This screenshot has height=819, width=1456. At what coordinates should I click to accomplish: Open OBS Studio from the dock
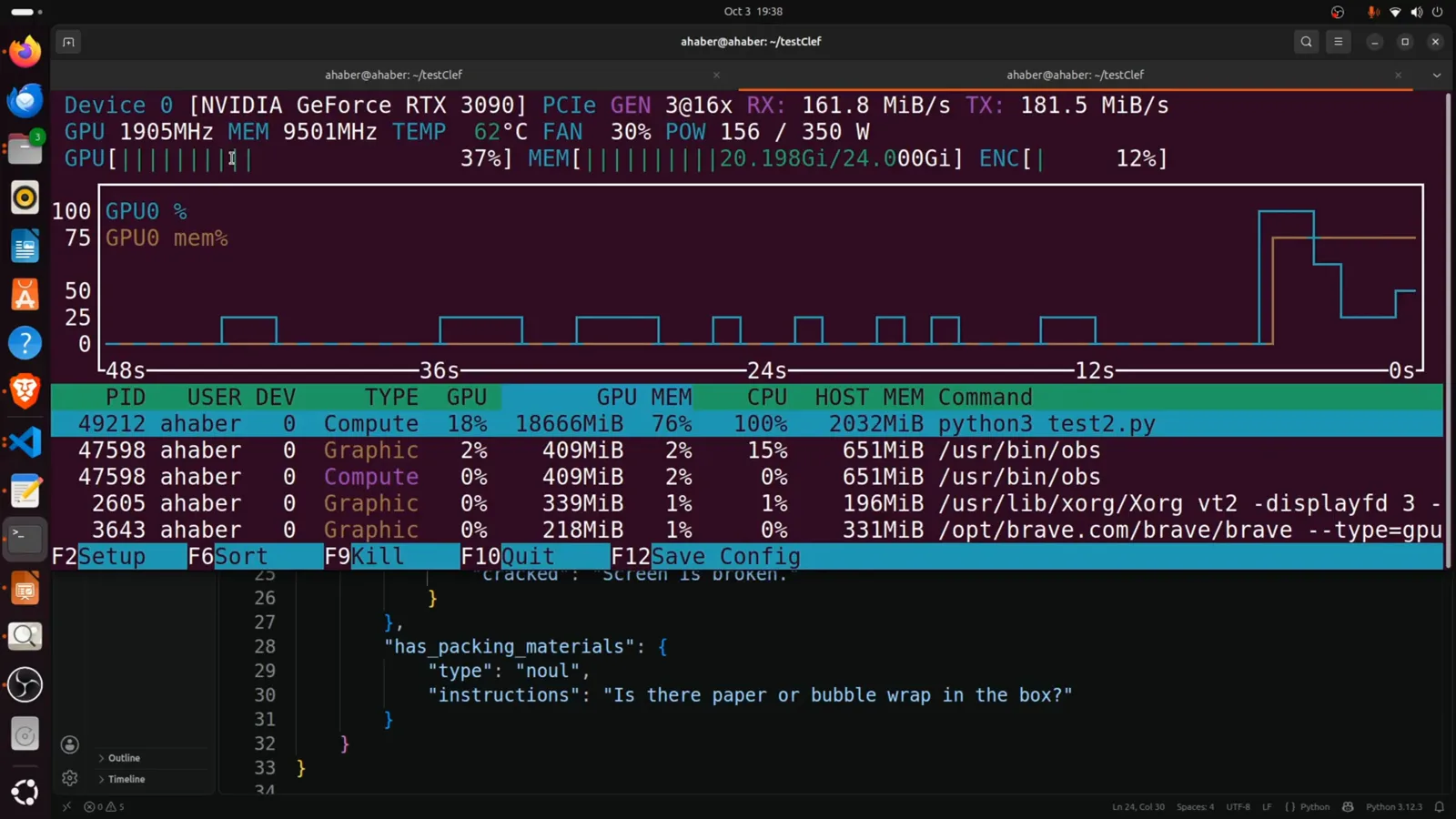pos(25,685)
